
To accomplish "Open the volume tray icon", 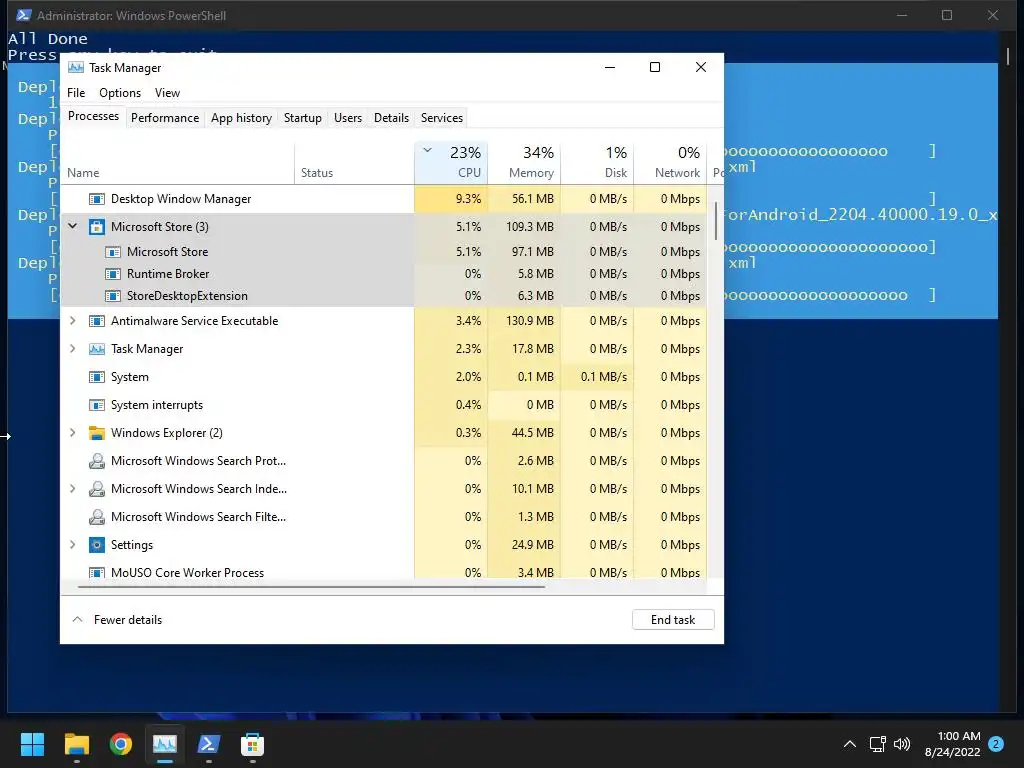I will pos(902,744).
